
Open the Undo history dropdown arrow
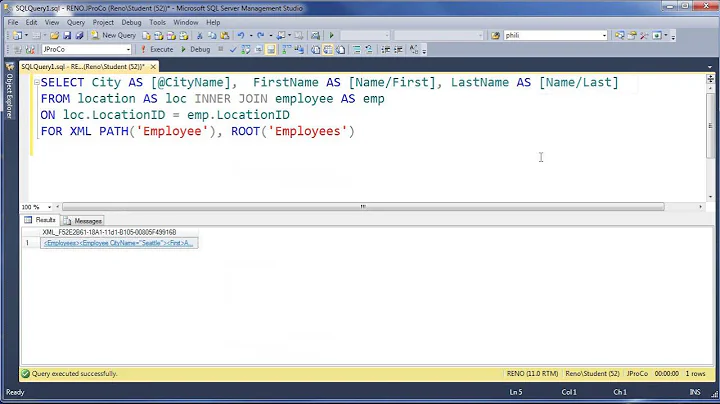[251, 35]
